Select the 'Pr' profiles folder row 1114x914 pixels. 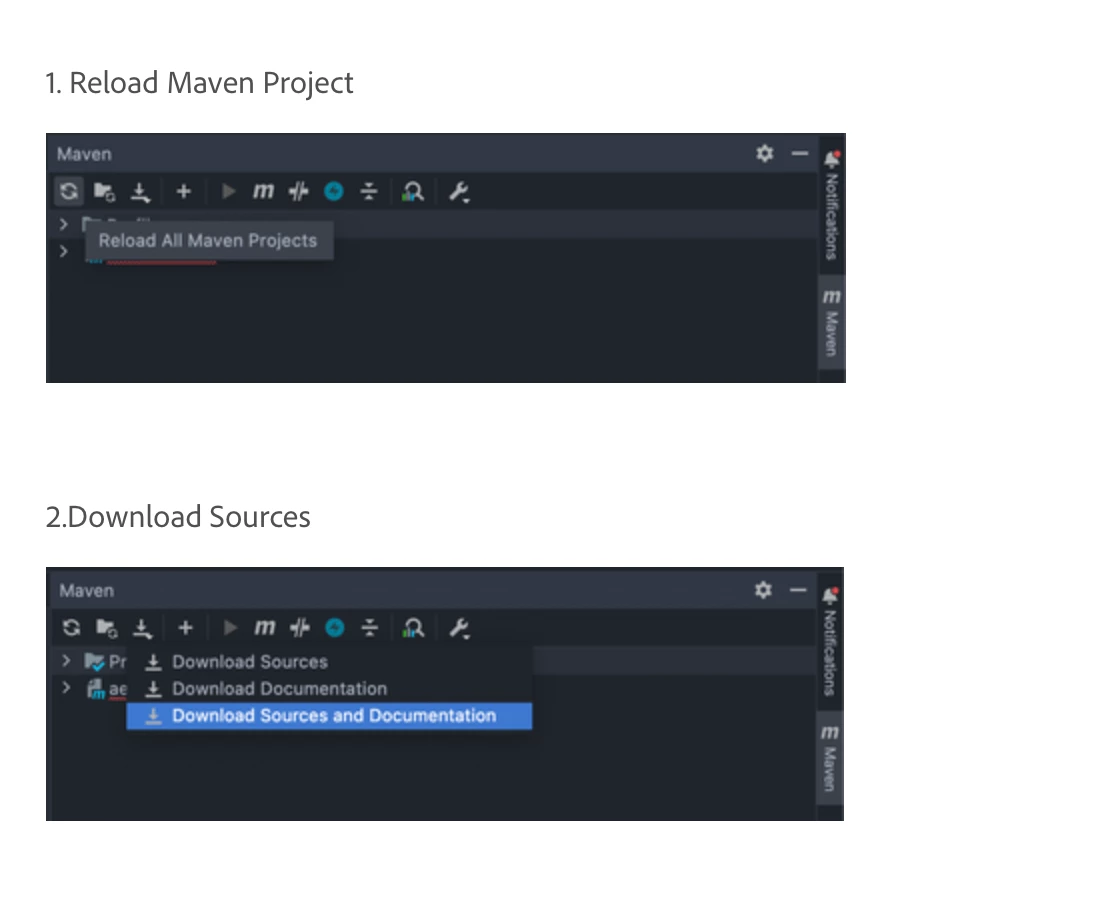(x=104, y=662)
